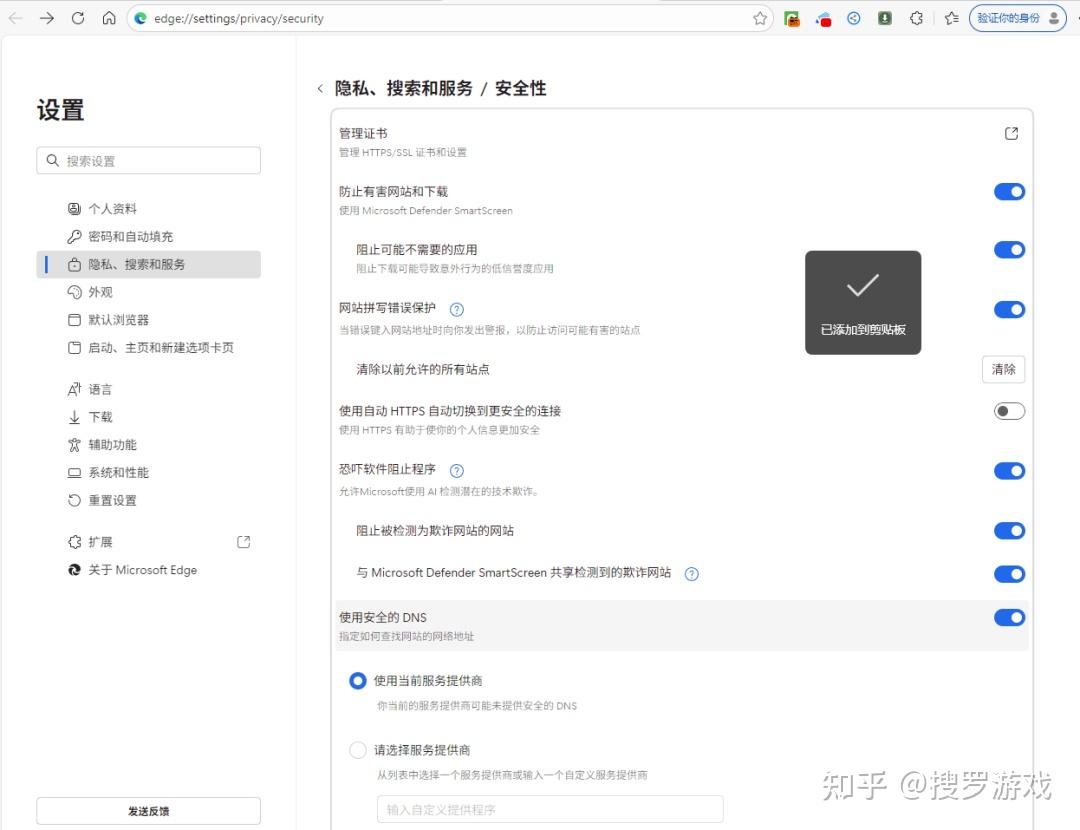
Task: Click the 清除以前允许的所有站点 text
Action: point(423,369)
